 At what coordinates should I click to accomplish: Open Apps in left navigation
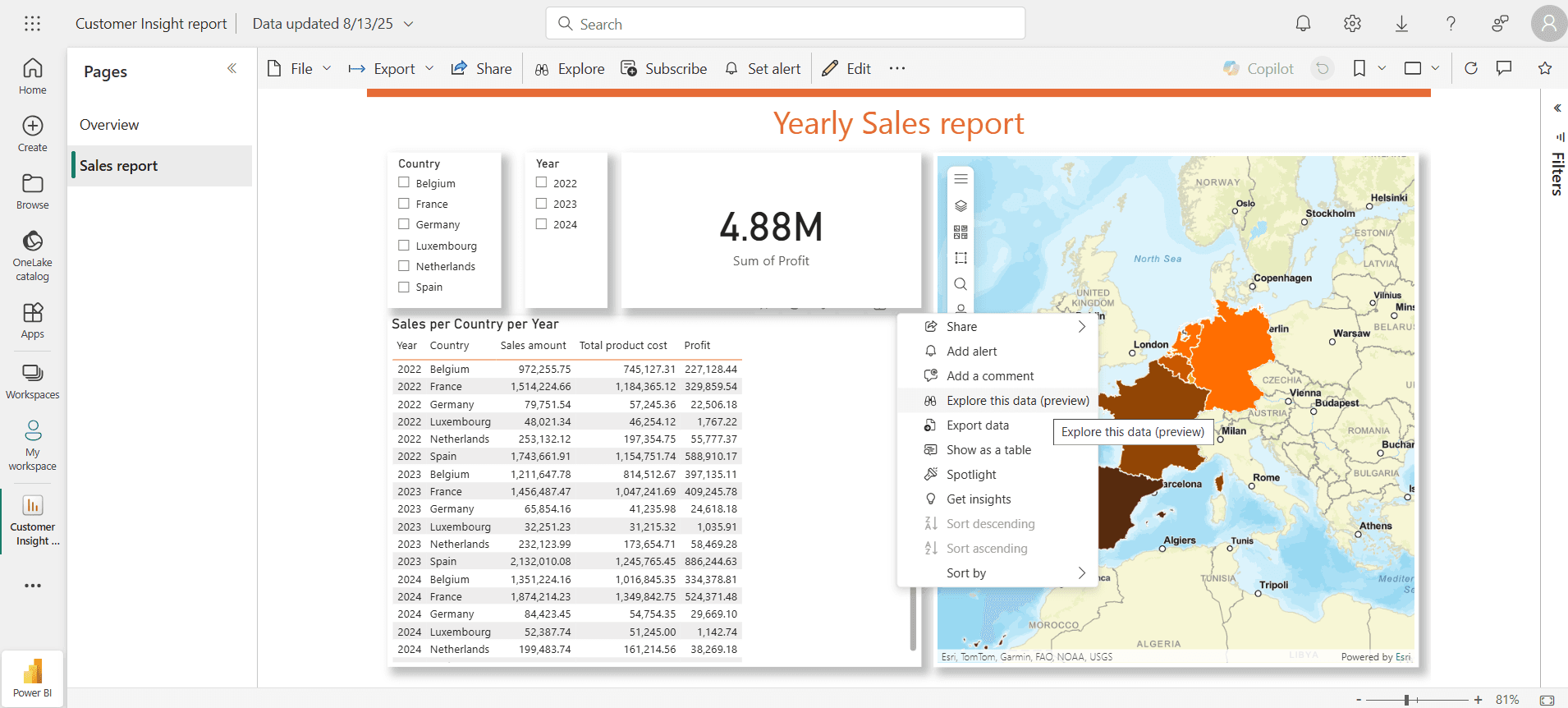[x=33, y=320]
